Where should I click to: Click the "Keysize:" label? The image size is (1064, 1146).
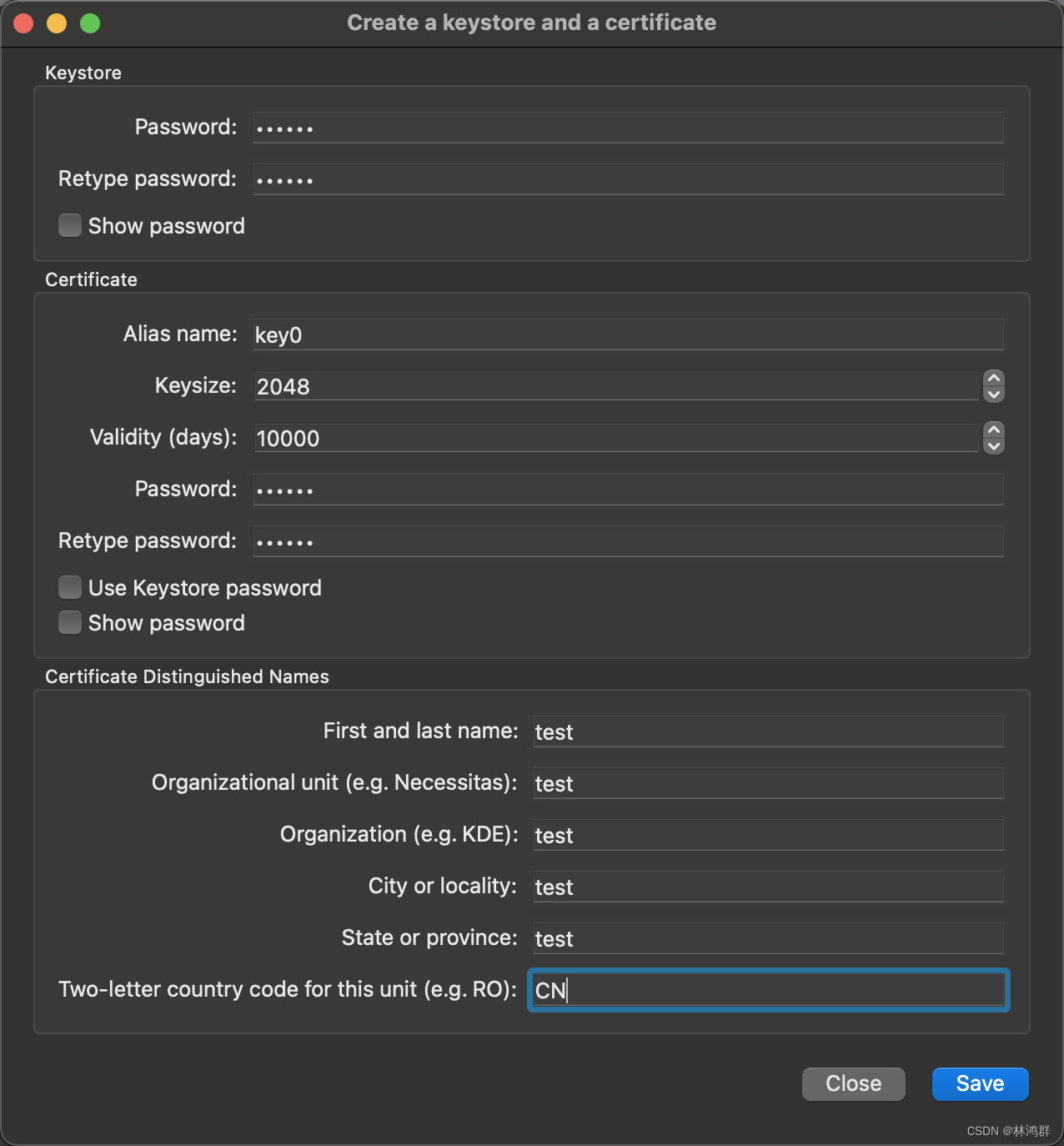(x=196, y=385)
